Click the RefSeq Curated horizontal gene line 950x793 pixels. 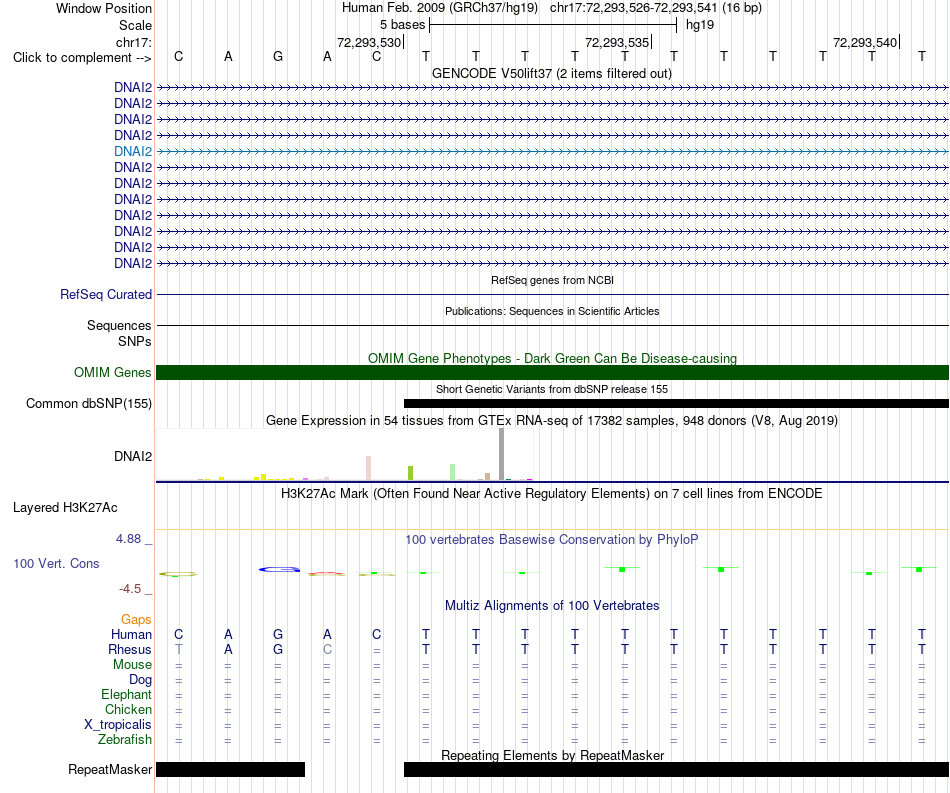pos(552,294)
